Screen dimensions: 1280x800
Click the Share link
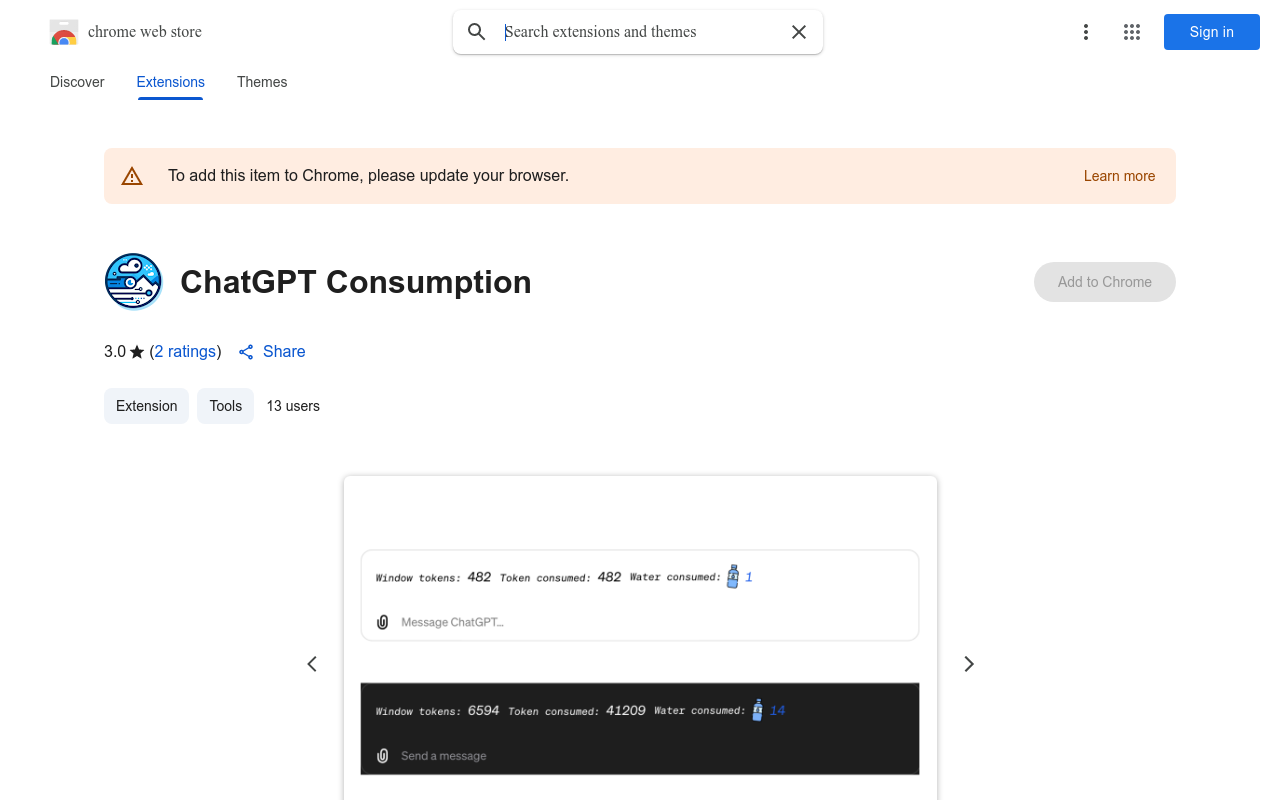272,352
